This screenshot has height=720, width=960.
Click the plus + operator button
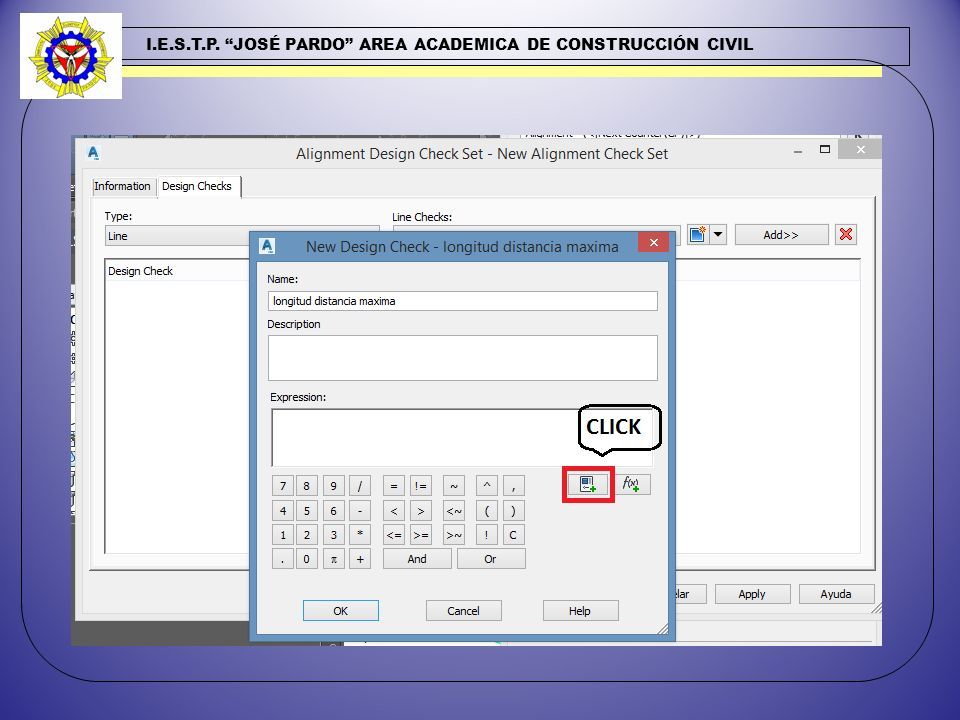point(360,559)
